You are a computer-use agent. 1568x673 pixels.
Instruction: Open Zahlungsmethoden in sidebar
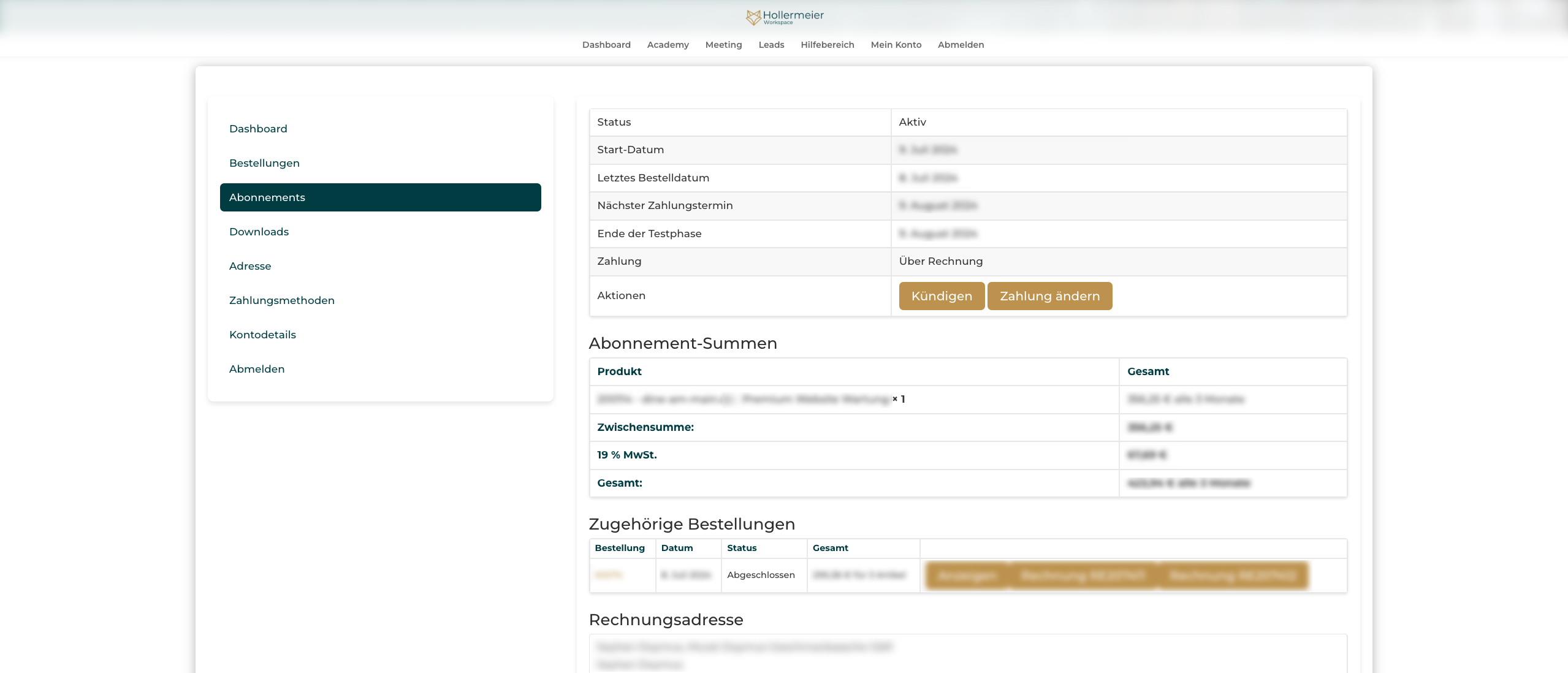click(x=281, y=300)
